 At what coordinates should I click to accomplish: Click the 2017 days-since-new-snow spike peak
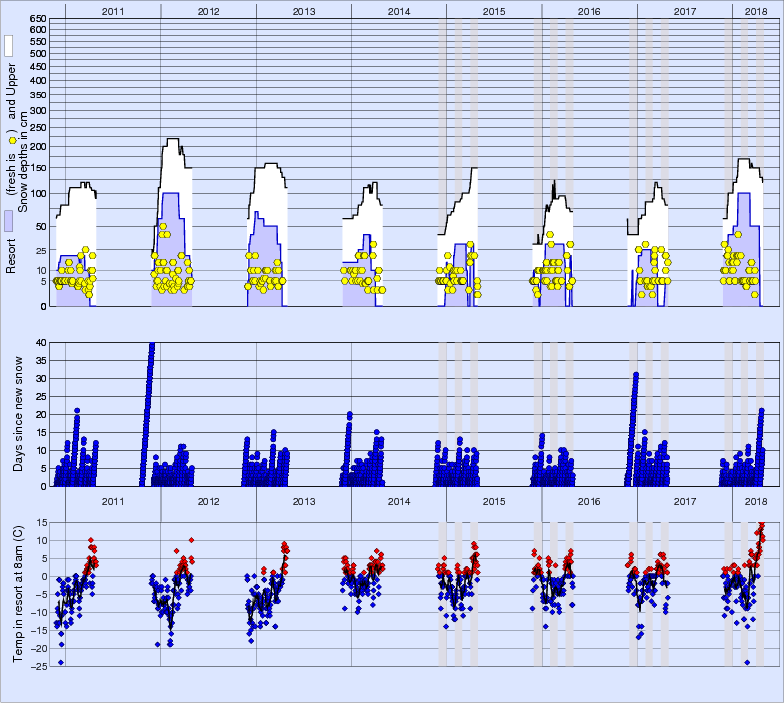click(635, 375)
